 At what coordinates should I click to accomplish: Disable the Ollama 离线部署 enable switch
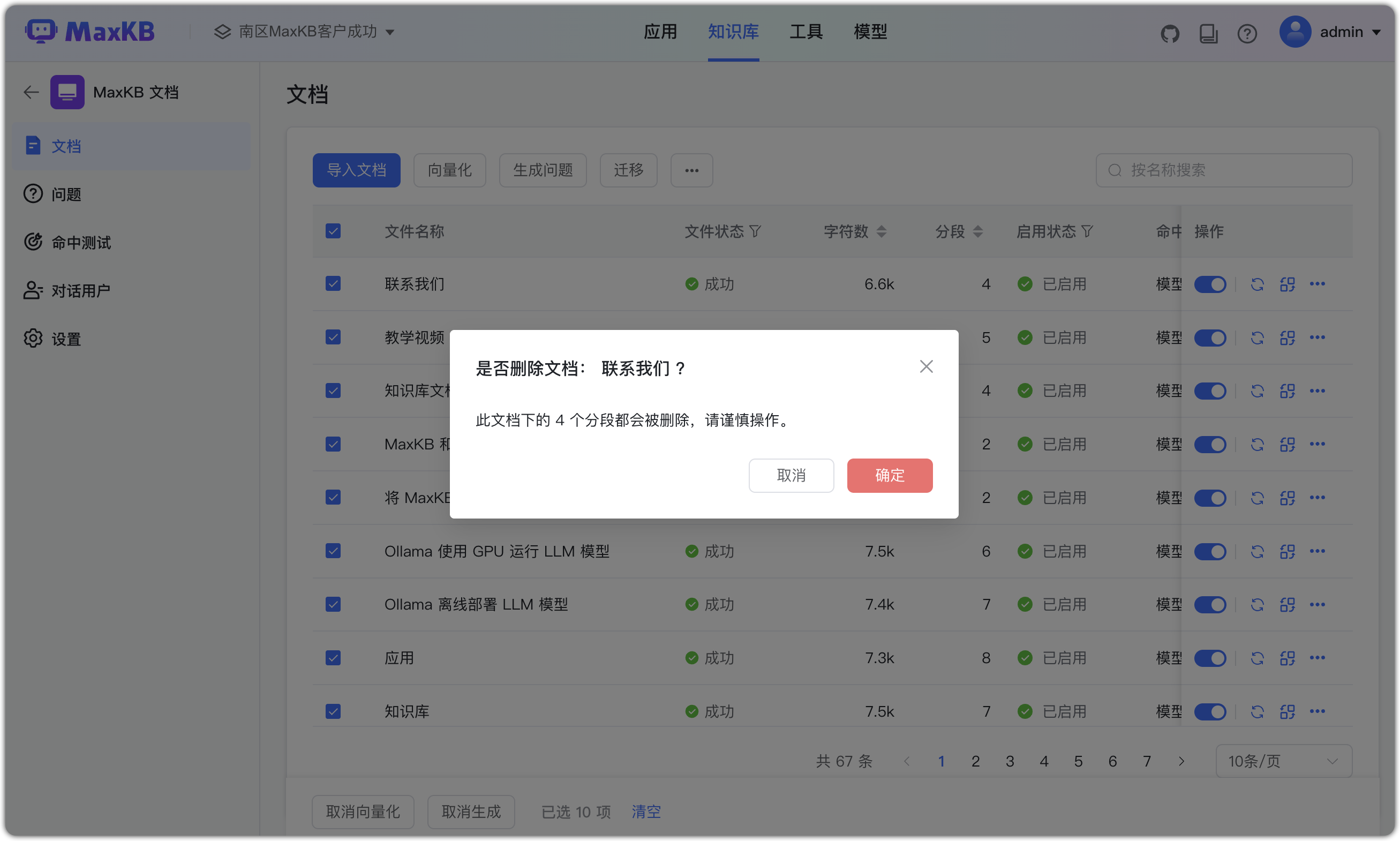point(1210,605)
